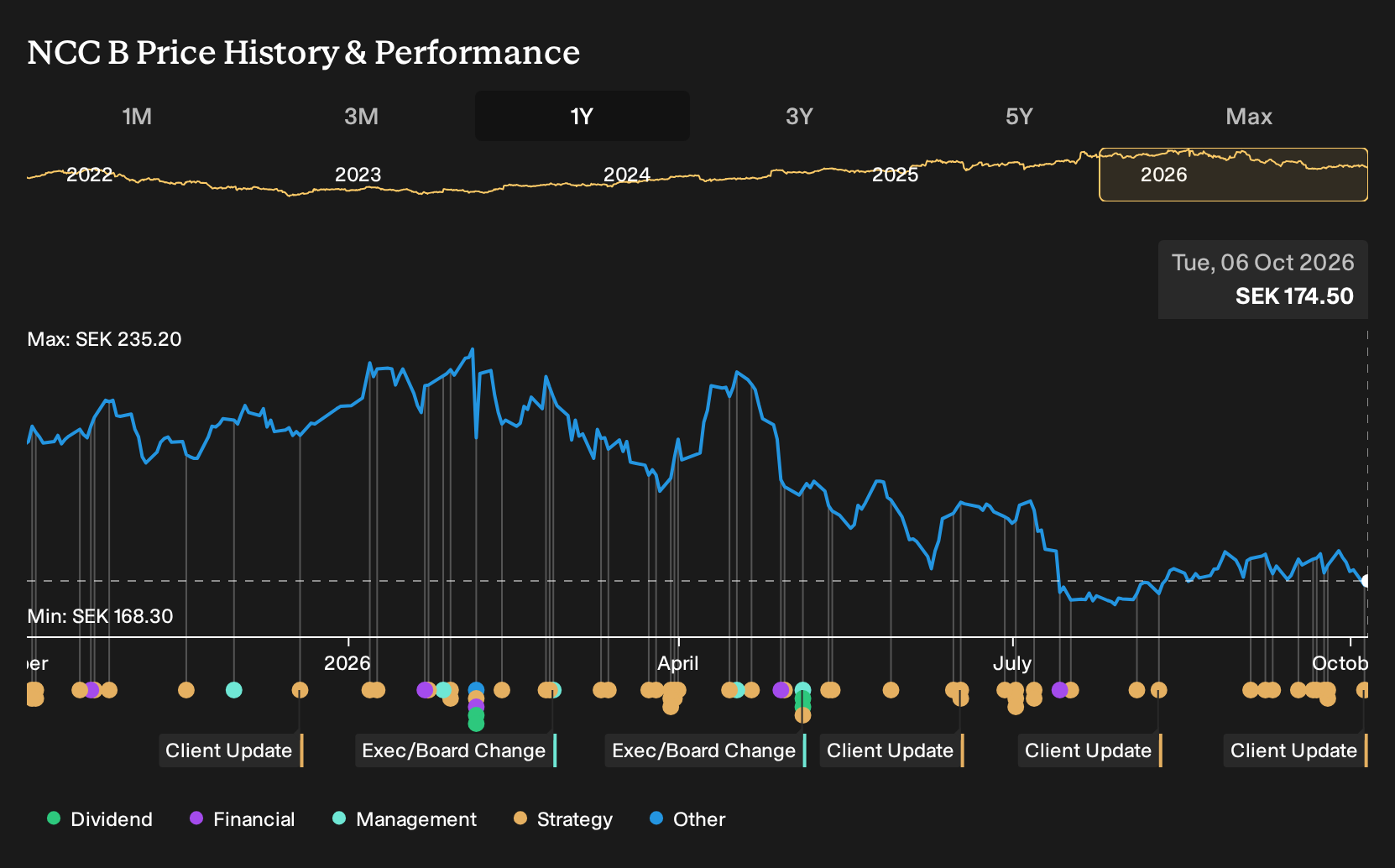Toggle Strategy events in the legend

point(563,819)
